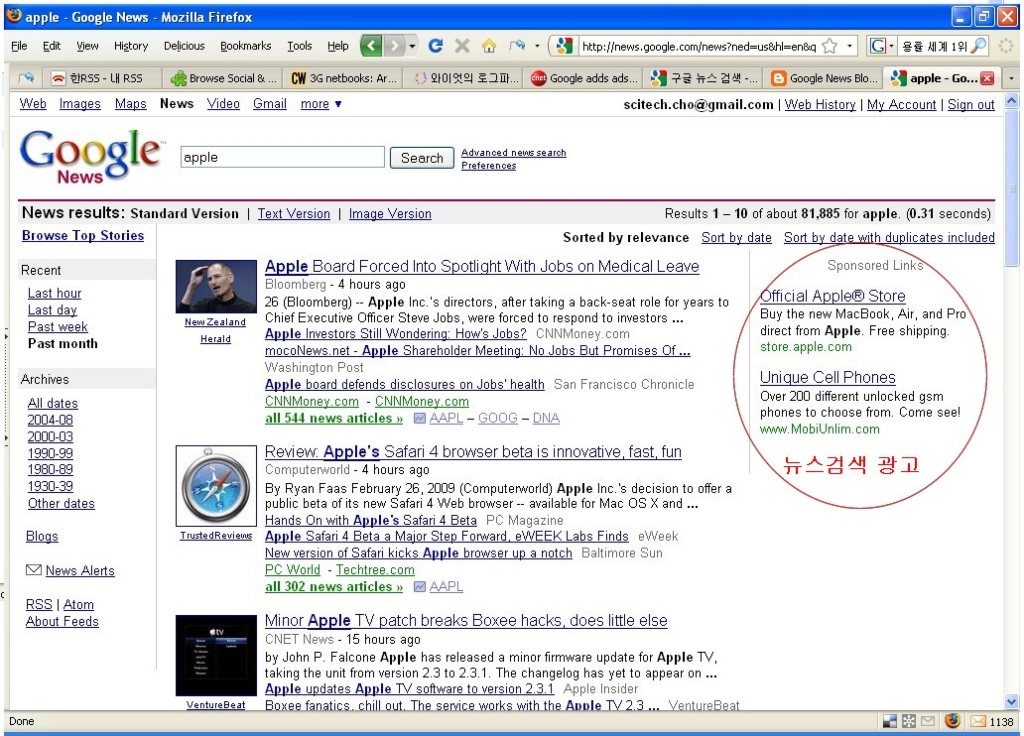1024x736 pixels.
Task: Switch to the Browse Social & ... tab
Action: click(x=223, y=78)
